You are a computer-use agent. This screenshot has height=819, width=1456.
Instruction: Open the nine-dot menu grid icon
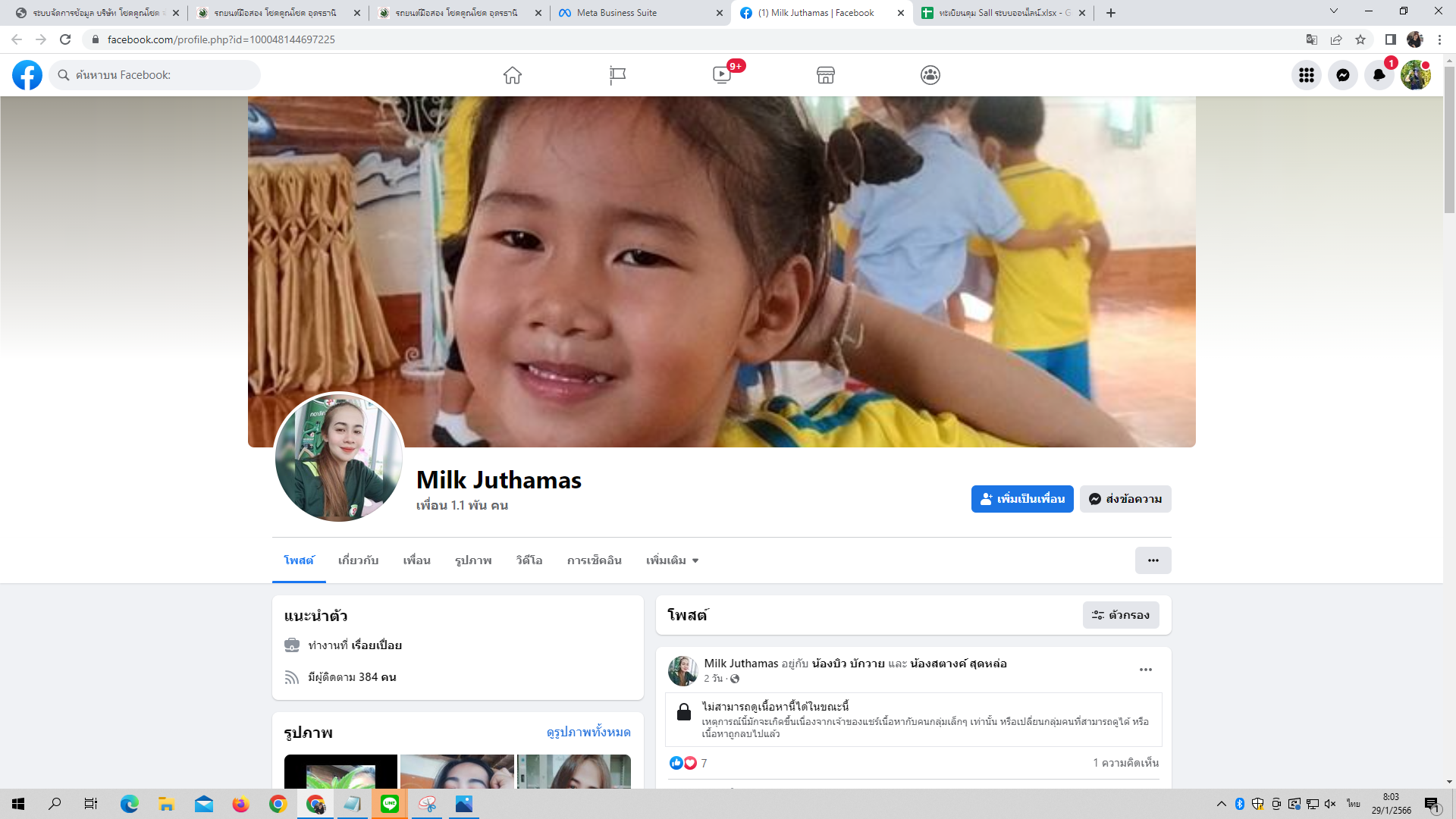click(x=1307, y=75)
